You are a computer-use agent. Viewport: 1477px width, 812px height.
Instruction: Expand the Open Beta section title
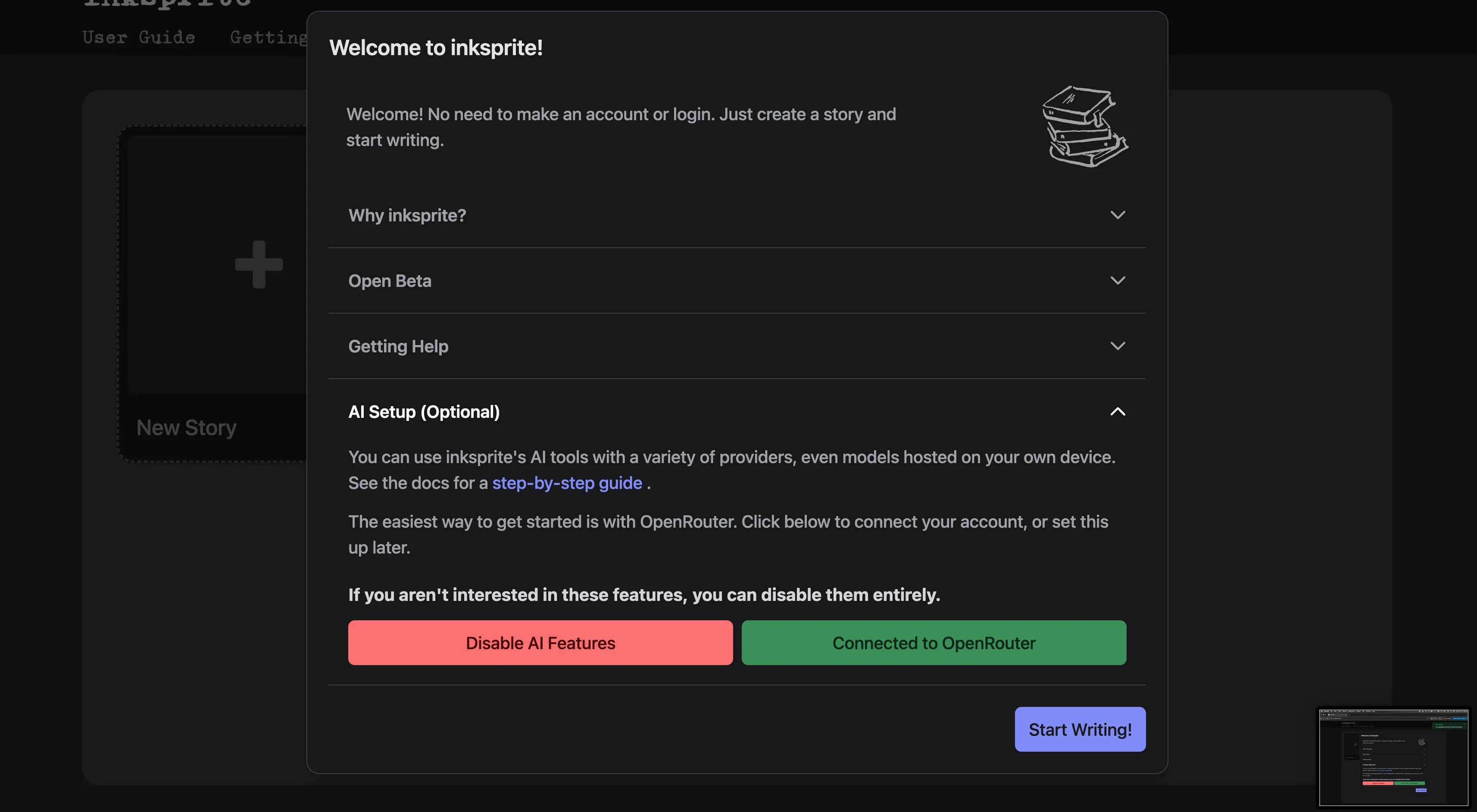click(x=390, y=281)
